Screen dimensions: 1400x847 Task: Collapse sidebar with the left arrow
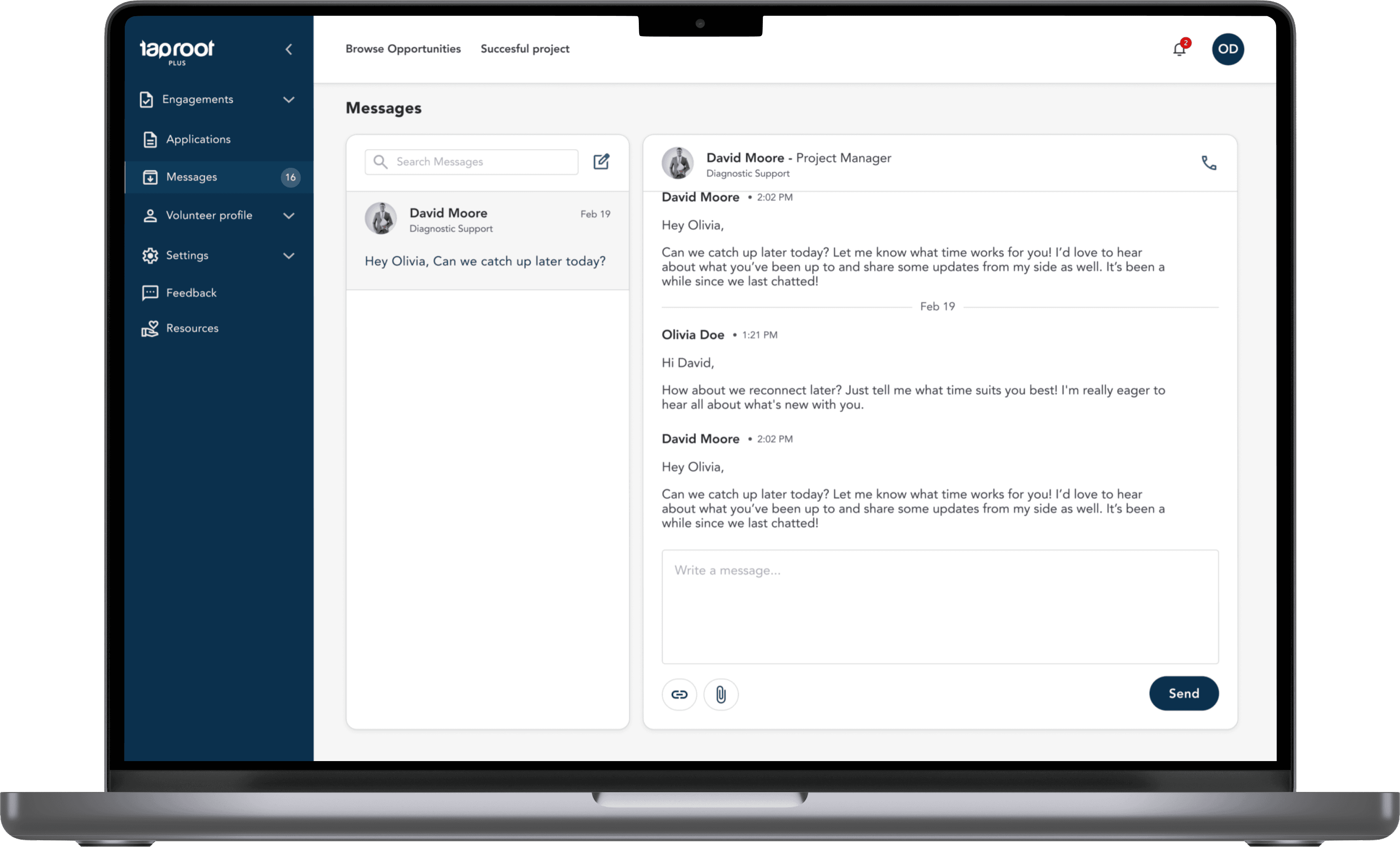click(289, 49)
